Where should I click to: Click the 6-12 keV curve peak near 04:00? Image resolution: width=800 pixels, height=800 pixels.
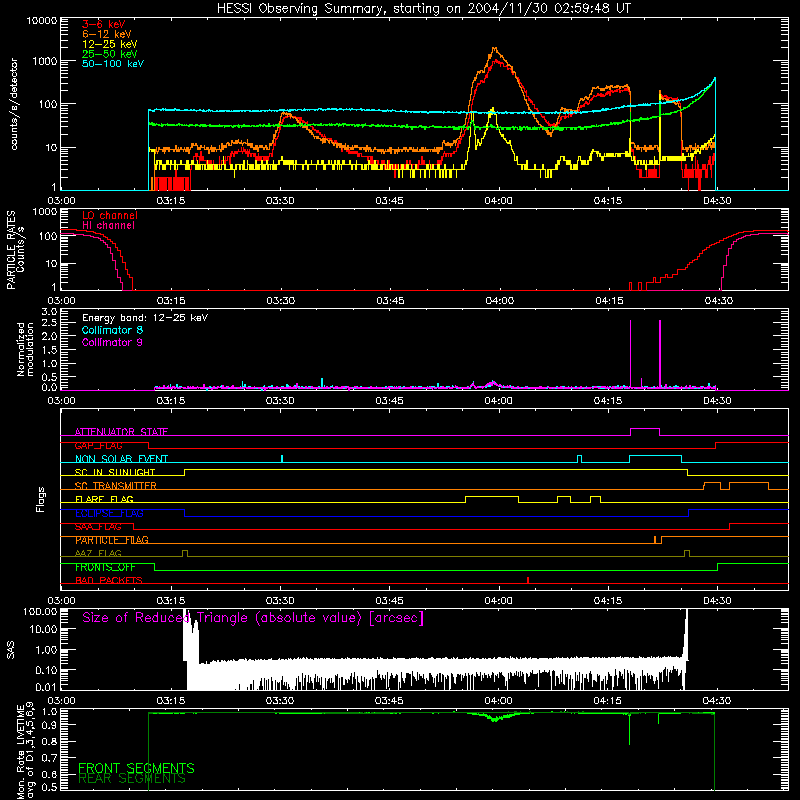pyautogui.click(x=493, y=49)
